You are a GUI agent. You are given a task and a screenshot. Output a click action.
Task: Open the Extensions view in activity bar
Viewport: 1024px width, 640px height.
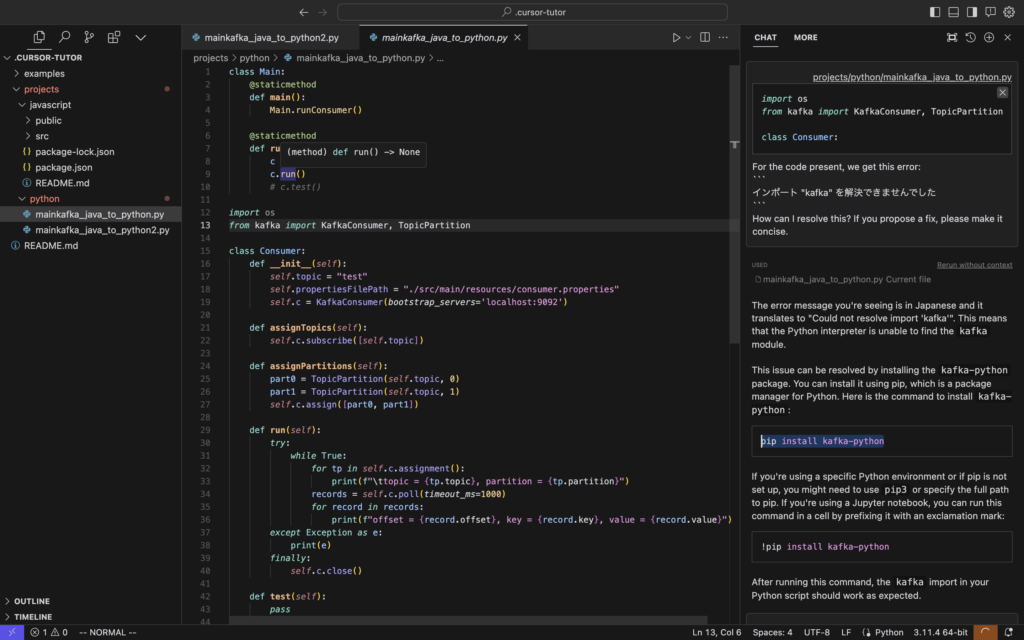pos(114,37)
